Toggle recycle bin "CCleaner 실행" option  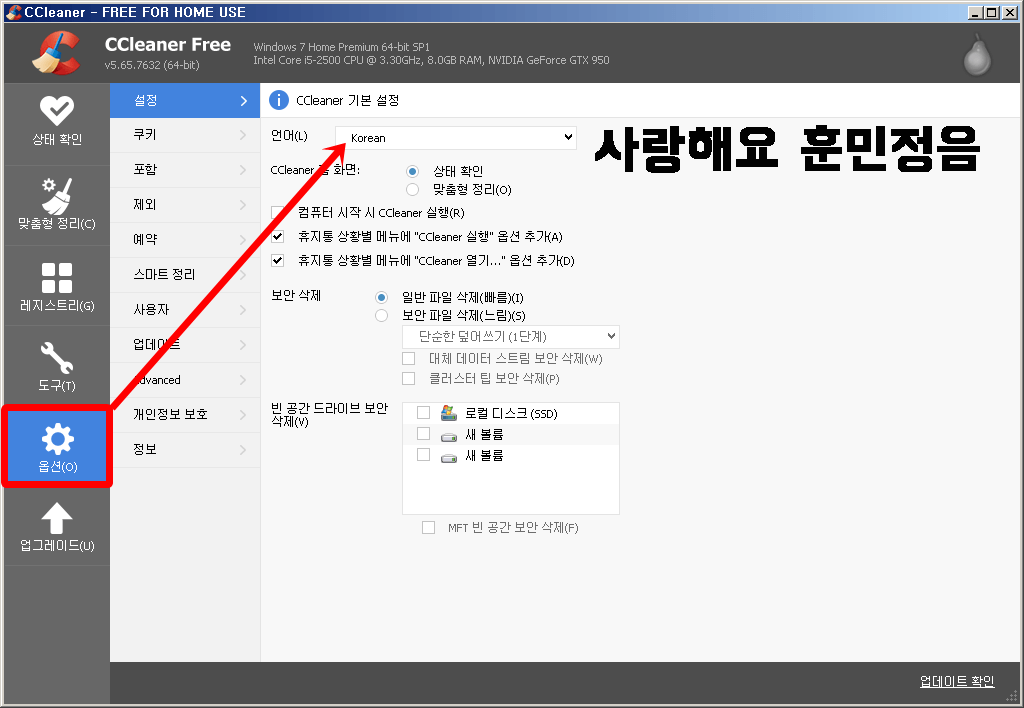pyautogui.click(x=278, y=236)
